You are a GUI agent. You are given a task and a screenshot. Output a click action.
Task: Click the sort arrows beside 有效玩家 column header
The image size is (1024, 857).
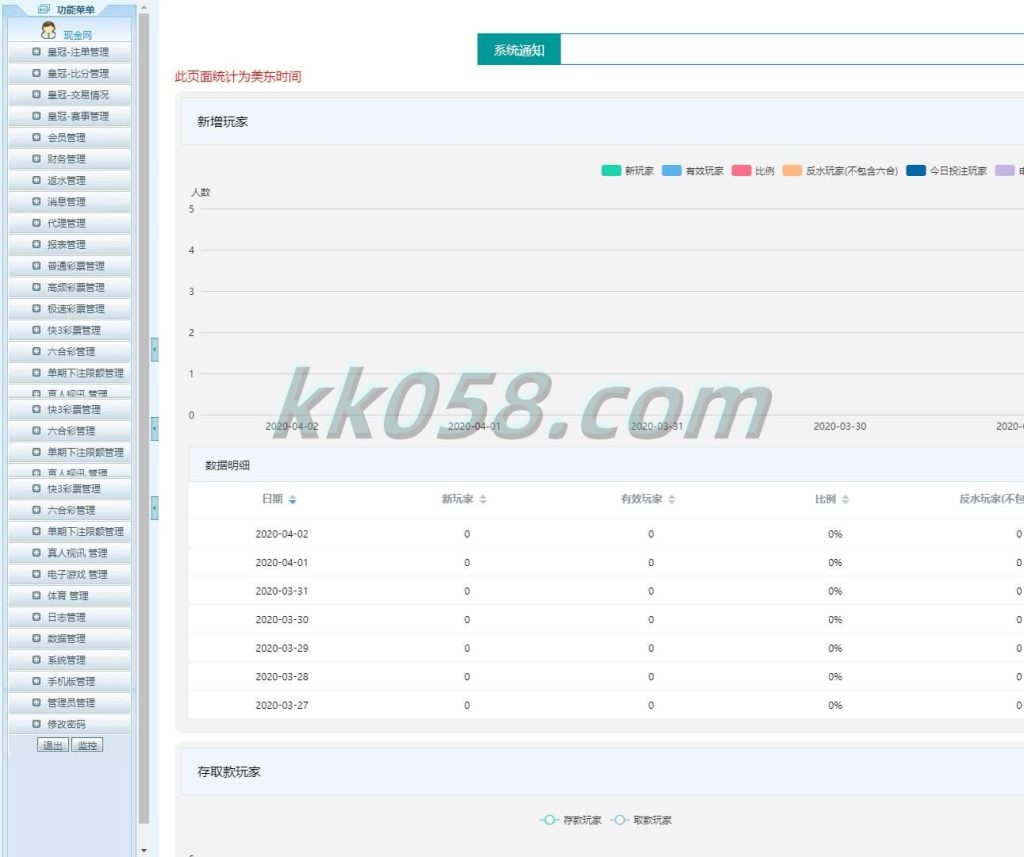point(672,499)
